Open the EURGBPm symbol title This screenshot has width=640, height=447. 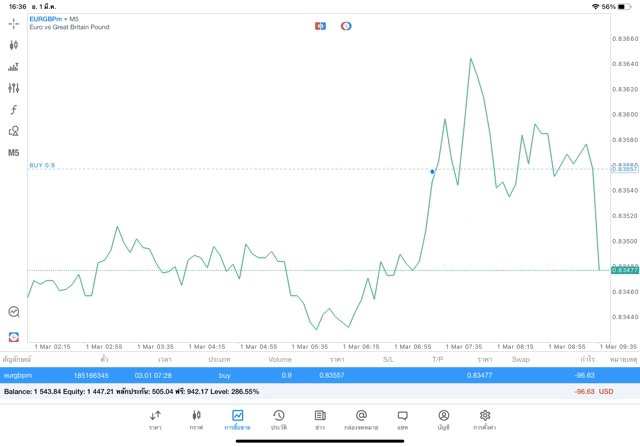click(x=50, y=19)
